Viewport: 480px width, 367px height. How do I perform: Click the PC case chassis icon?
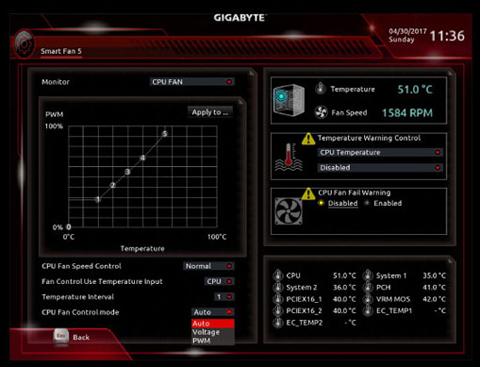289,100
